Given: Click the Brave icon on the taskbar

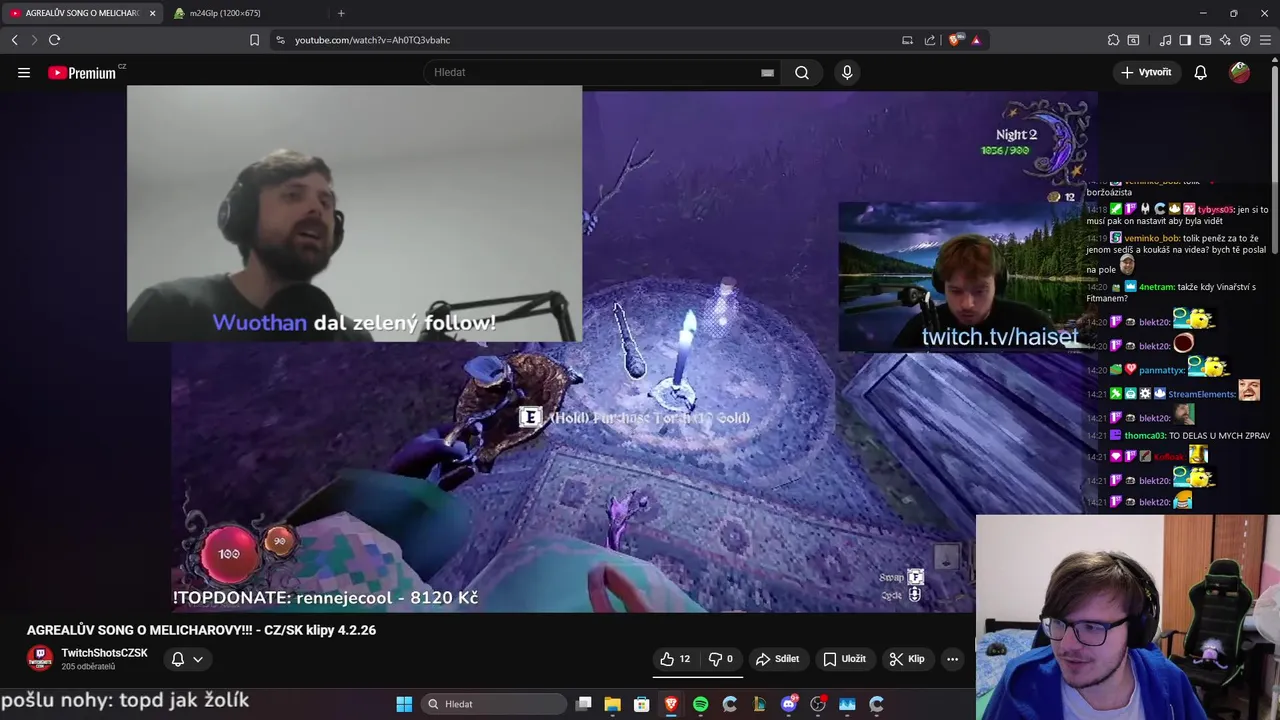Looking at the screenshot, I should point(671,704).
